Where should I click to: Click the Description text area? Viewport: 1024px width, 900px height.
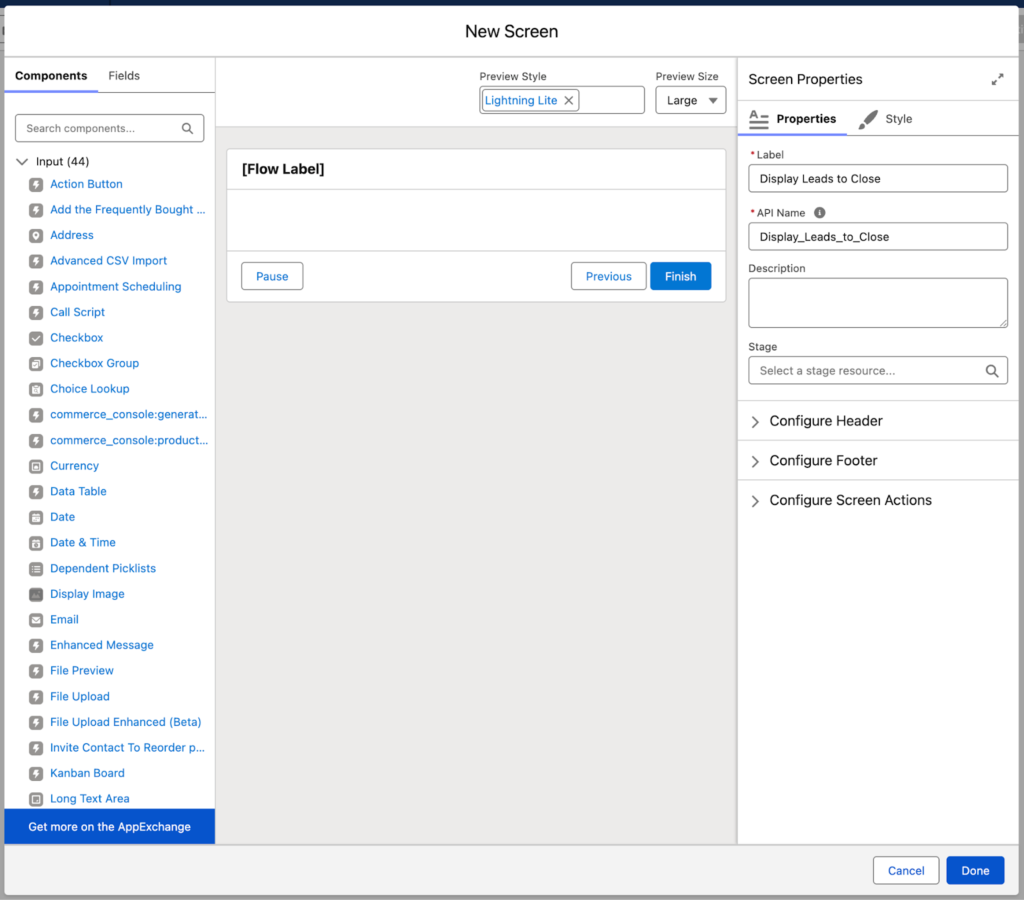(878, 303)
